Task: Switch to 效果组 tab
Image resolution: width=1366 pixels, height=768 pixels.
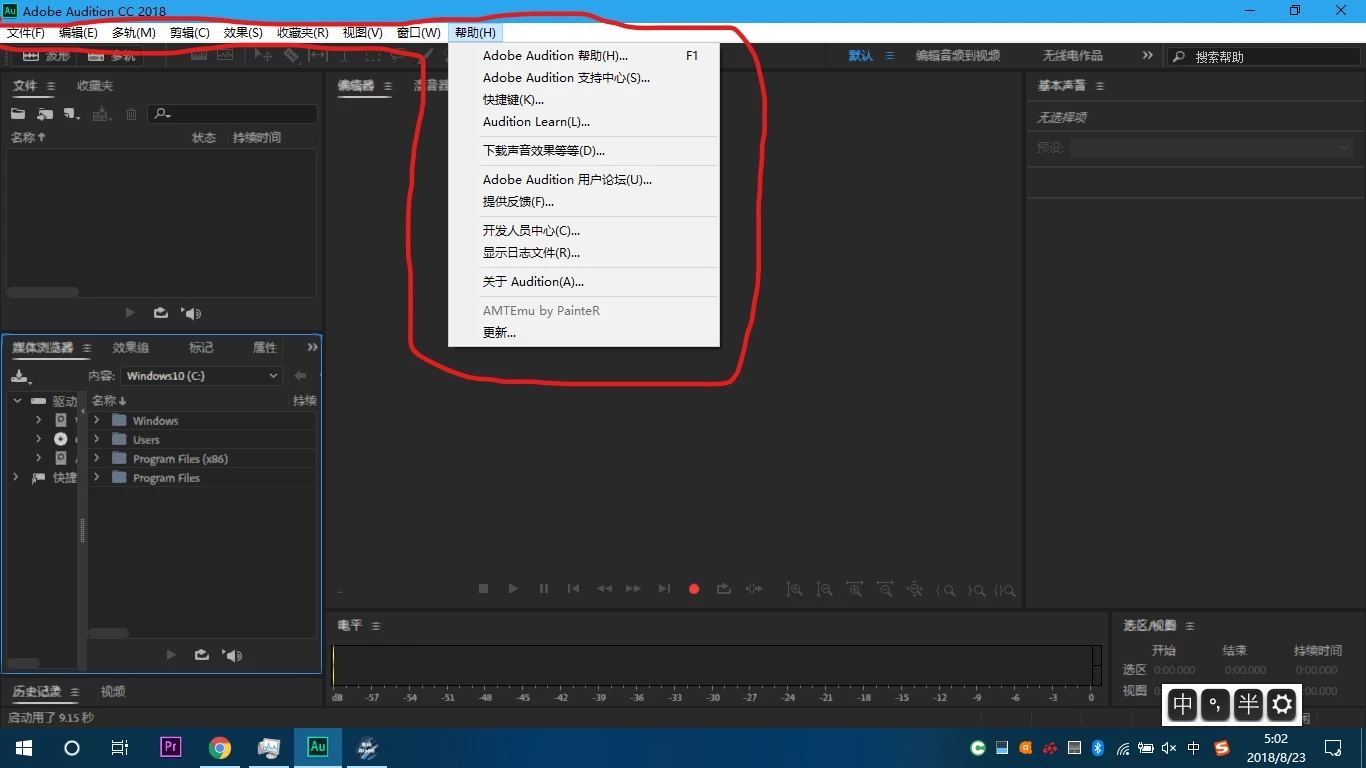Action: pyautogui.click(x=131, y=348)
